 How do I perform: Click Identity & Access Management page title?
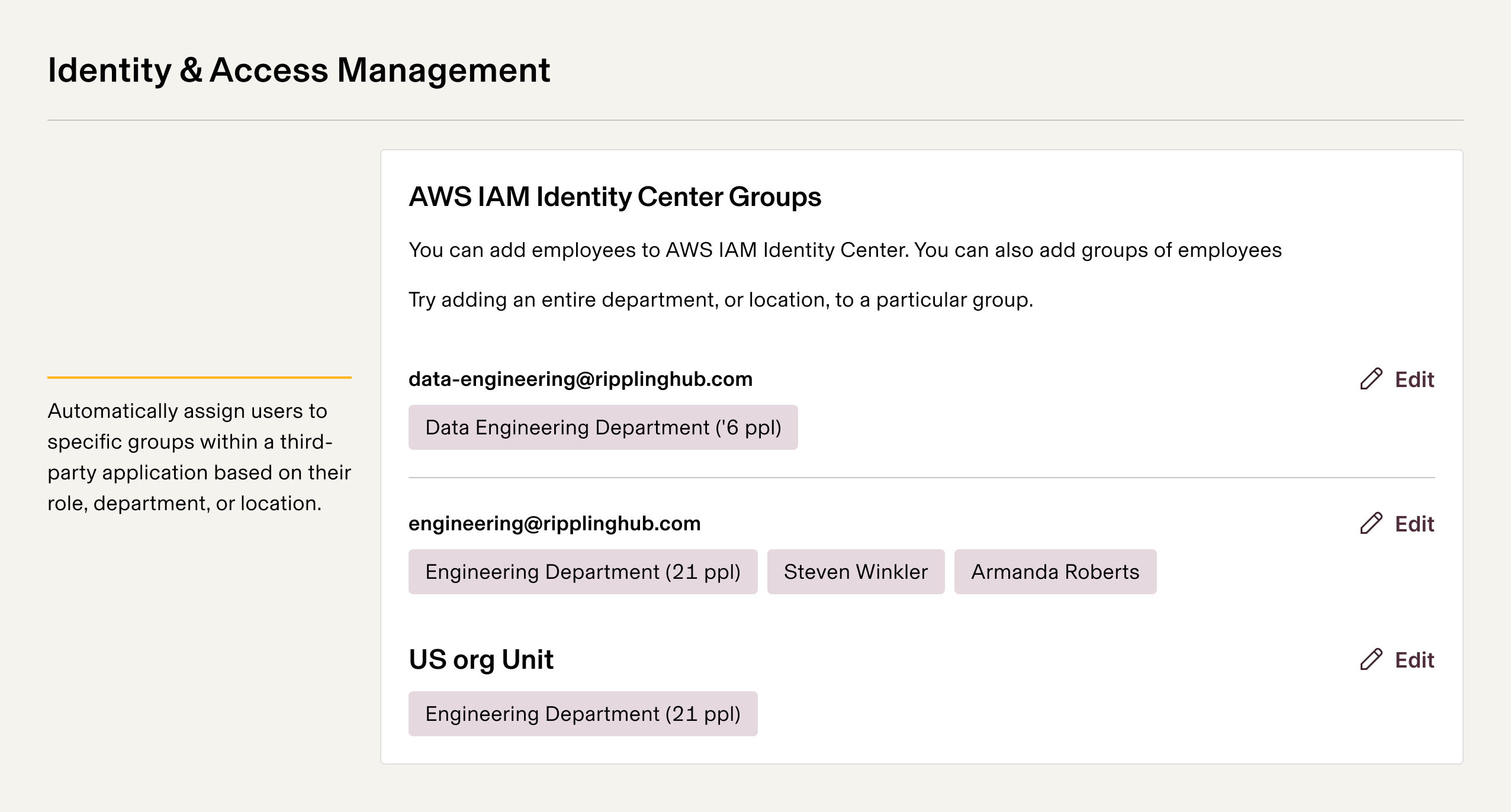coord(299,70)
